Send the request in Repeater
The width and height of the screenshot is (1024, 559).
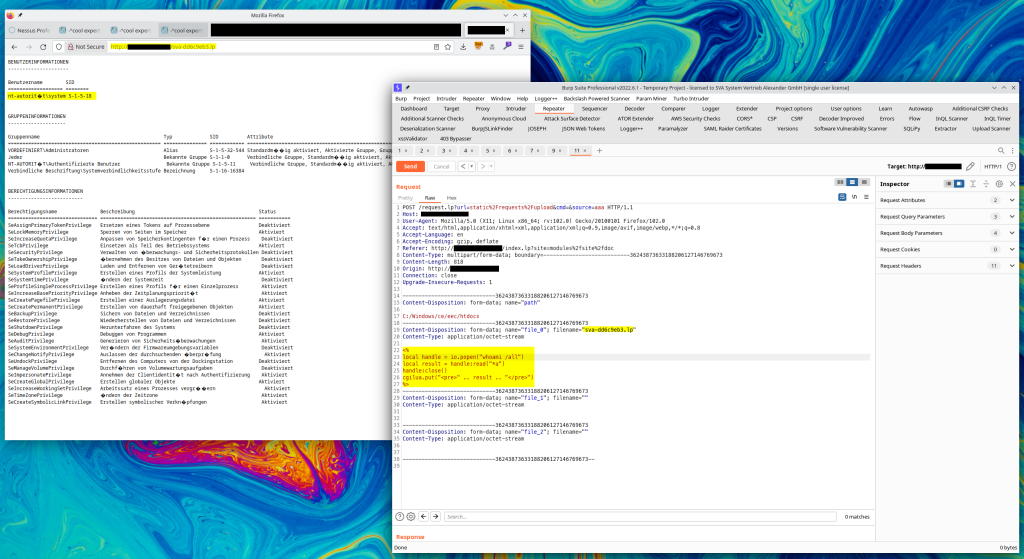point(410,167)
